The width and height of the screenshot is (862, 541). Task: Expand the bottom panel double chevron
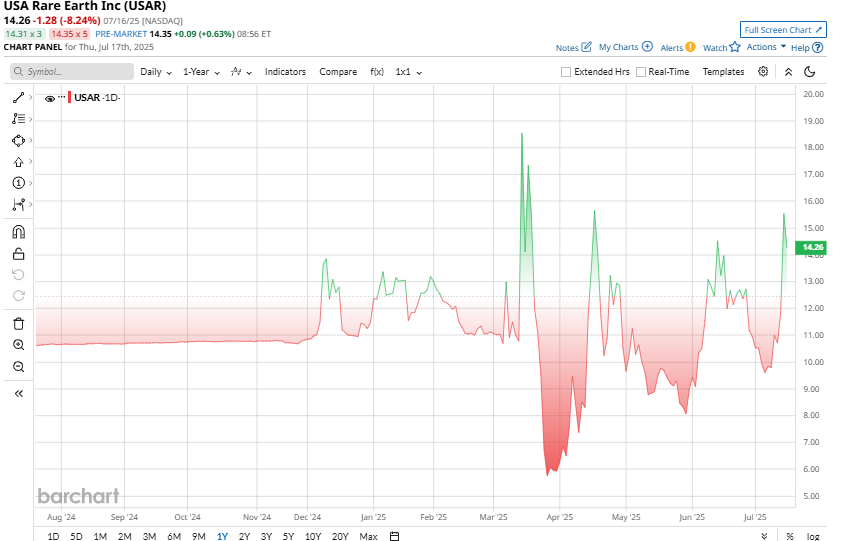click(764, 536)
